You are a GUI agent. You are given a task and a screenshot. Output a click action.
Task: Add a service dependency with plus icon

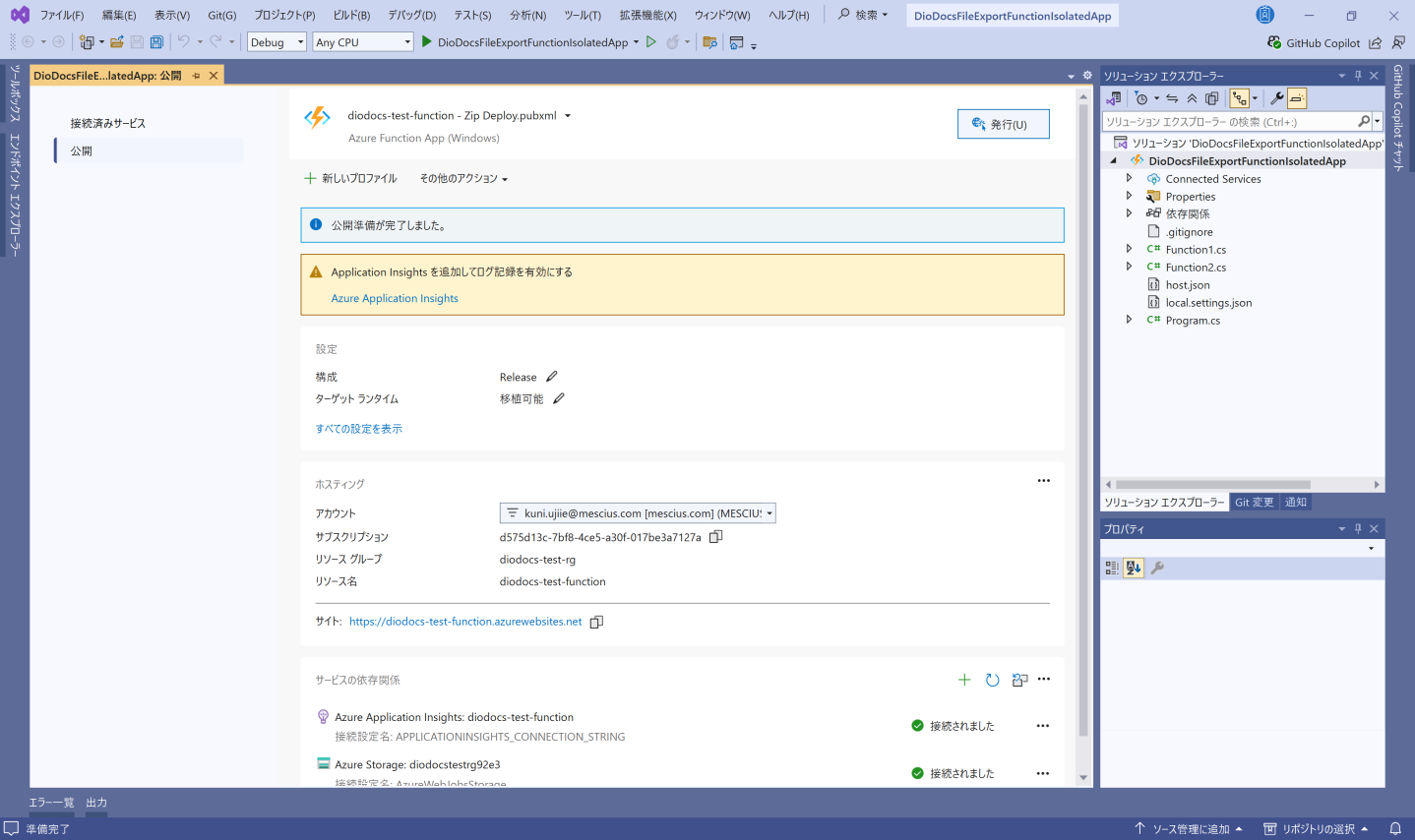pos(964,680)
